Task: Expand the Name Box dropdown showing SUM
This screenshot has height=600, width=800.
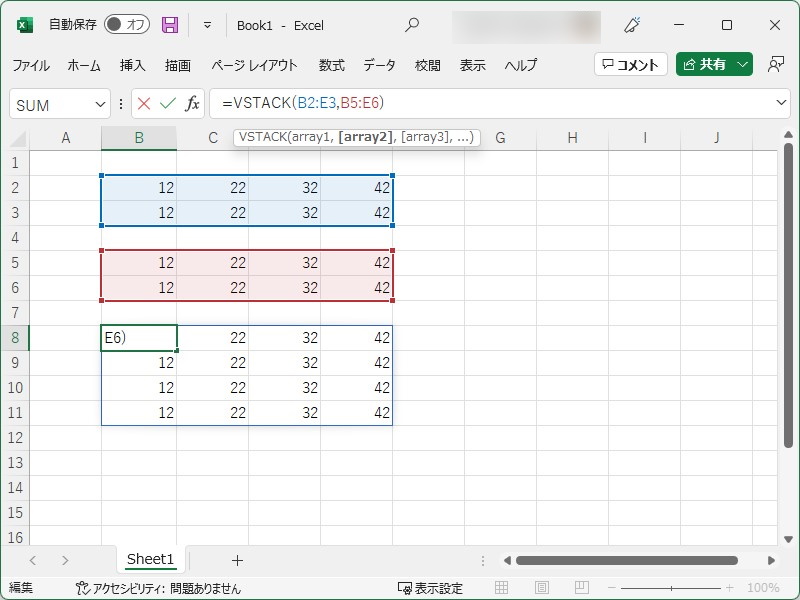Action: tap(100, 105)
